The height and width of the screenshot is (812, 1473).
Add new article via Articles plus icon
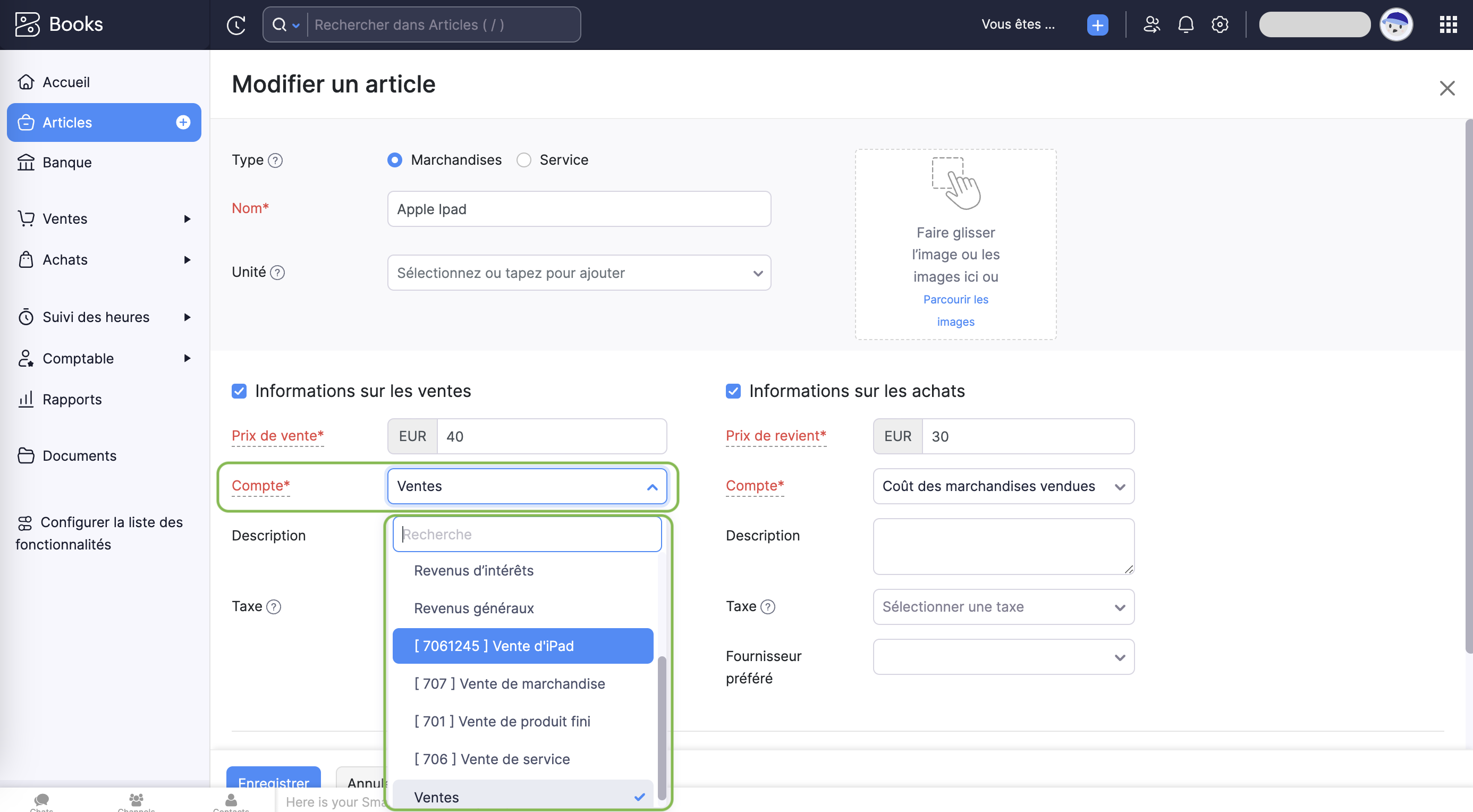183,122
